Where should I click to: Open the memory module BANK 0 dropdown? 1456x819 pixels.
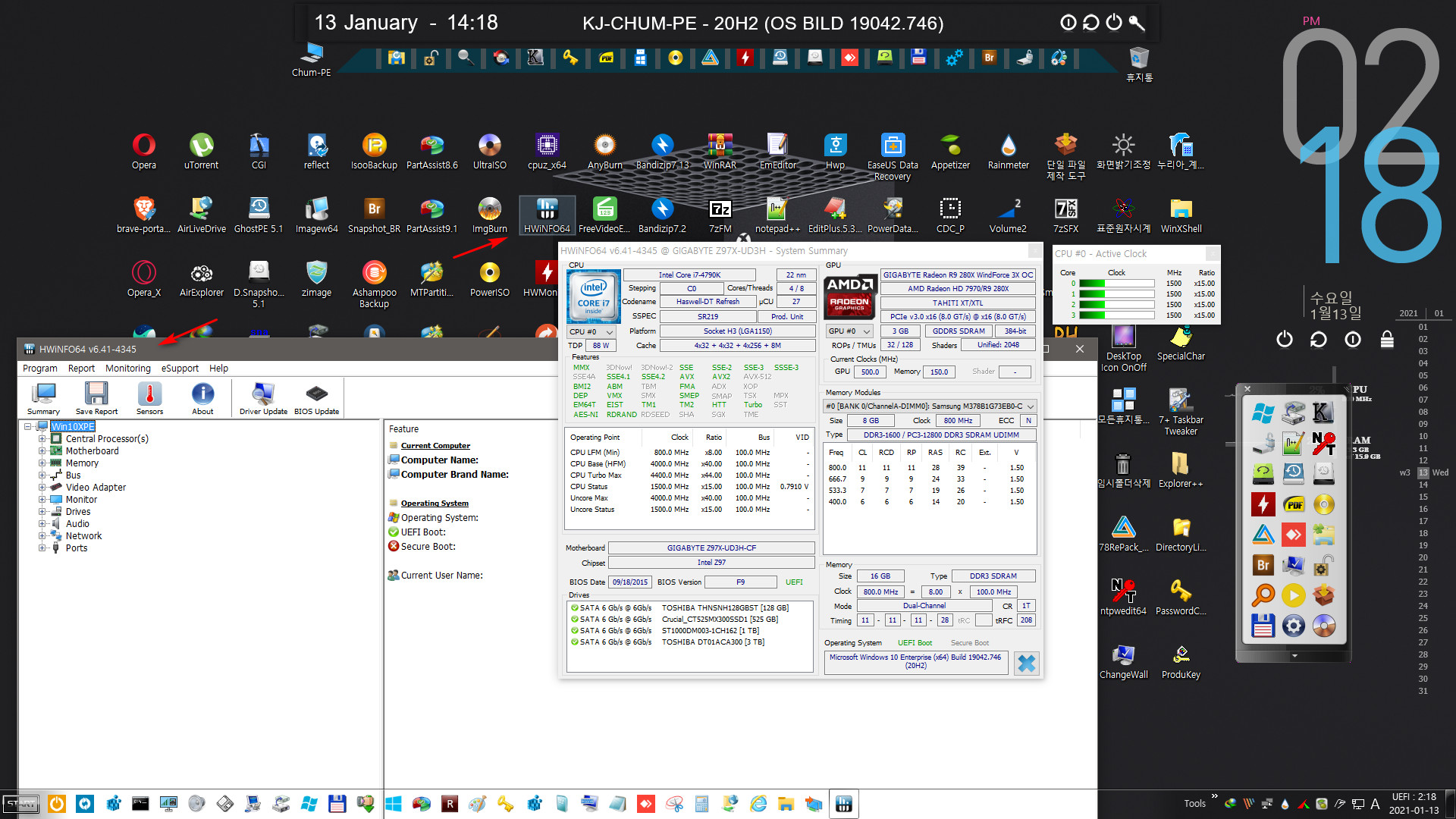930,406
